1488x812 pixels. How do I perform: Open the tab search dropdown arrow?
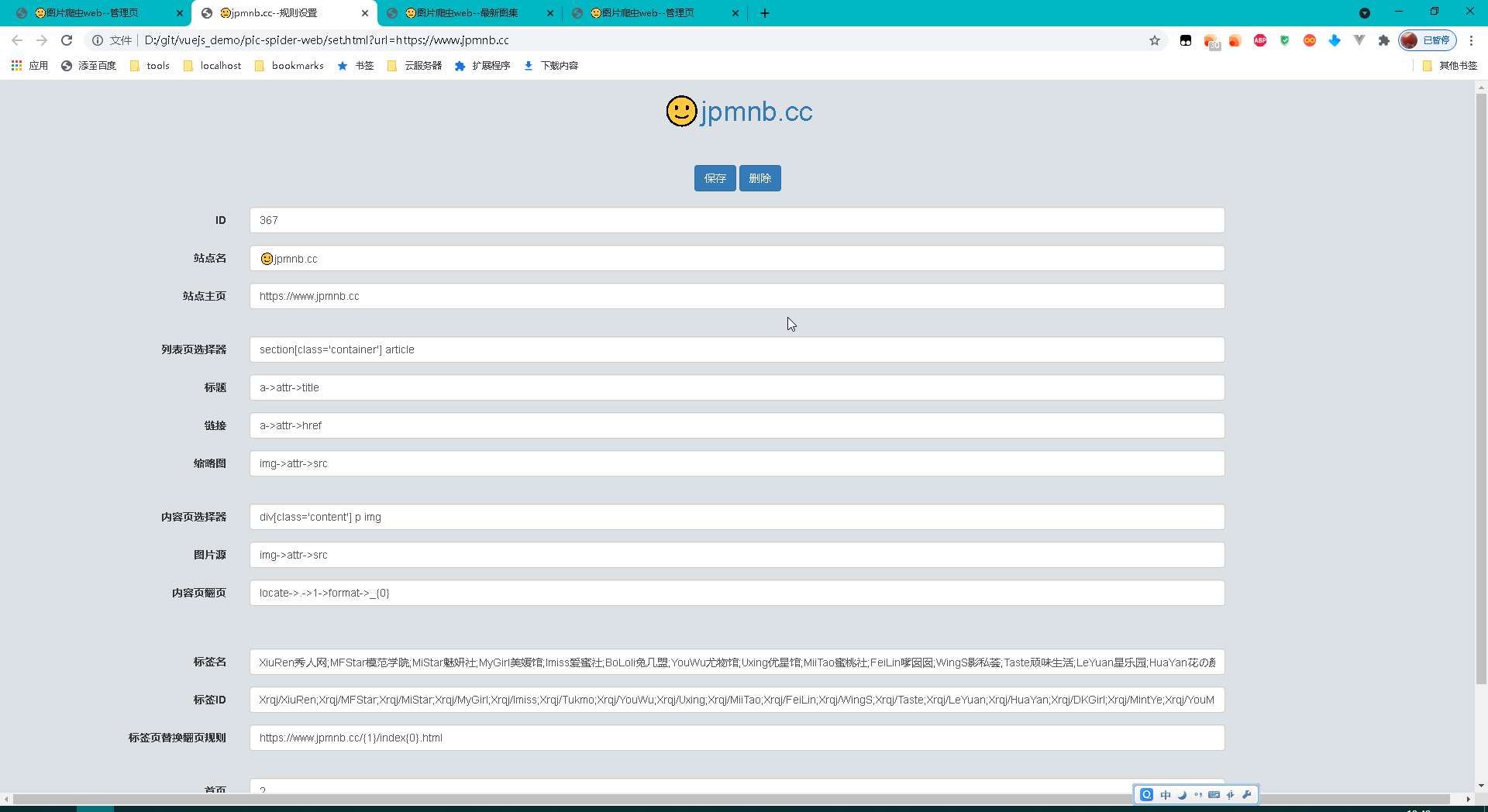point(1365,13)
